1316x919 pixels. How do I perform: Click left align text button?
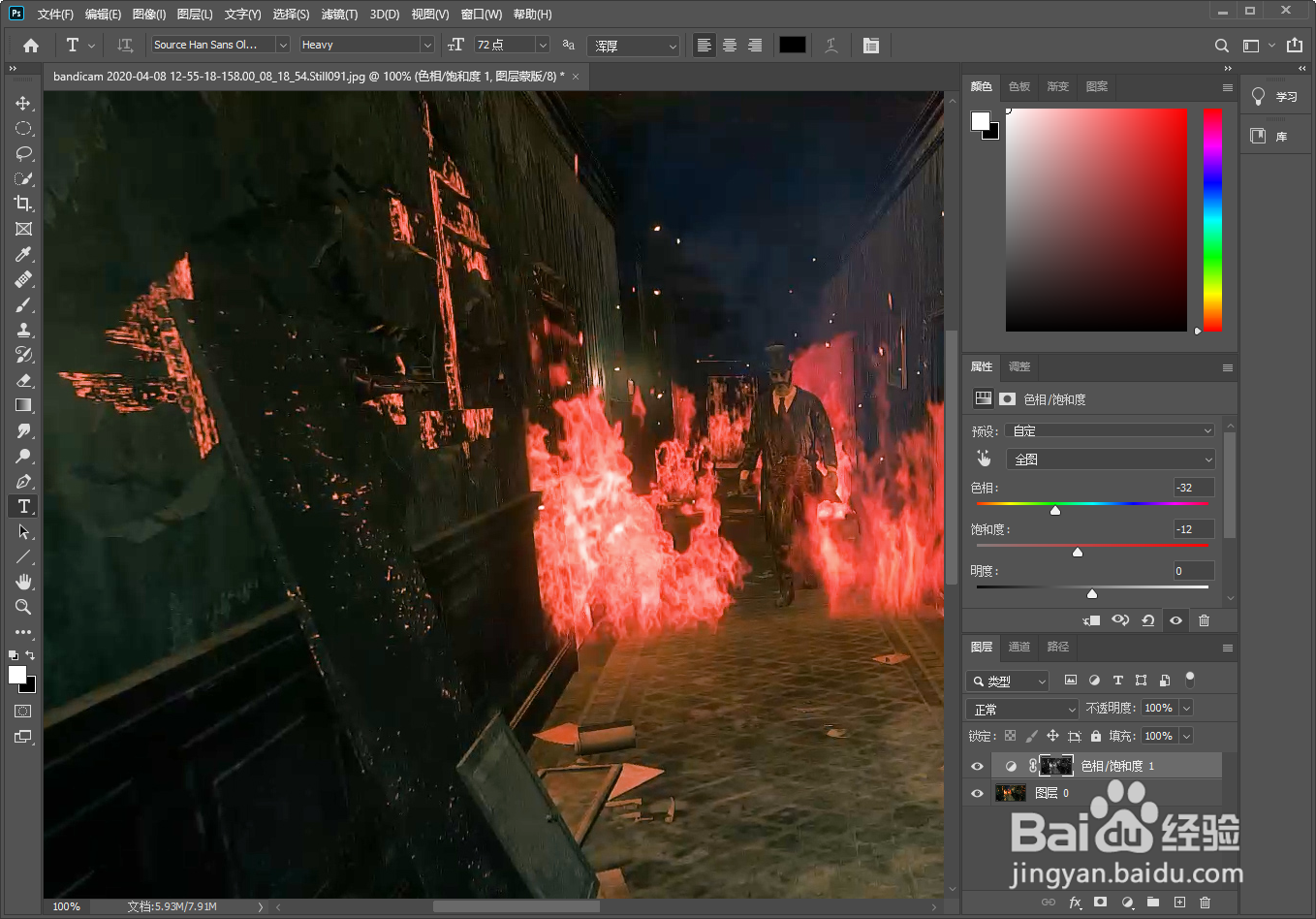coord(705,46)
